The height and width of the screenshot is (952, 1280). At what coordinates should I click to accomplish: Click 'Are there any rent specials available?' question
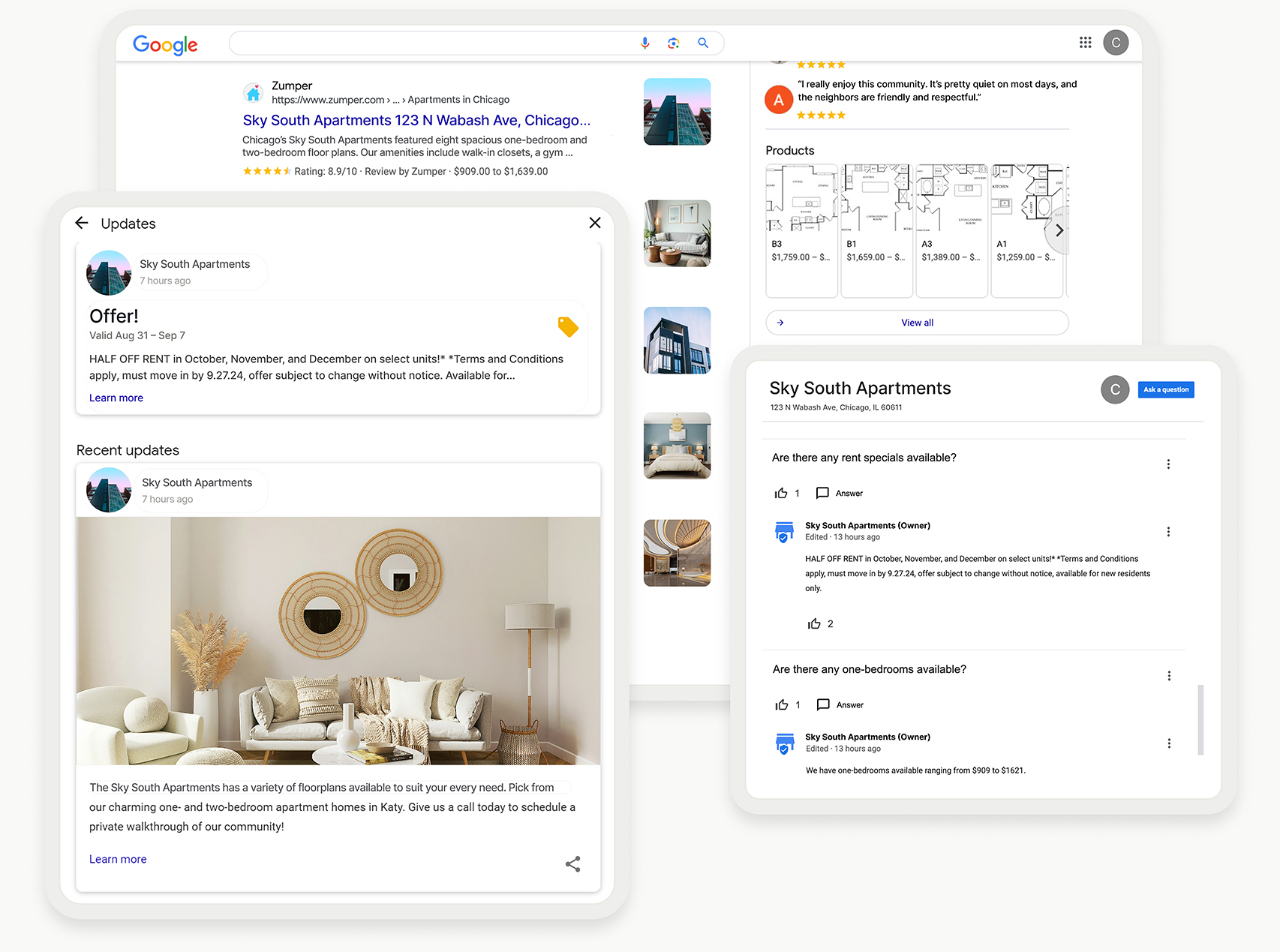pos(864,458)
